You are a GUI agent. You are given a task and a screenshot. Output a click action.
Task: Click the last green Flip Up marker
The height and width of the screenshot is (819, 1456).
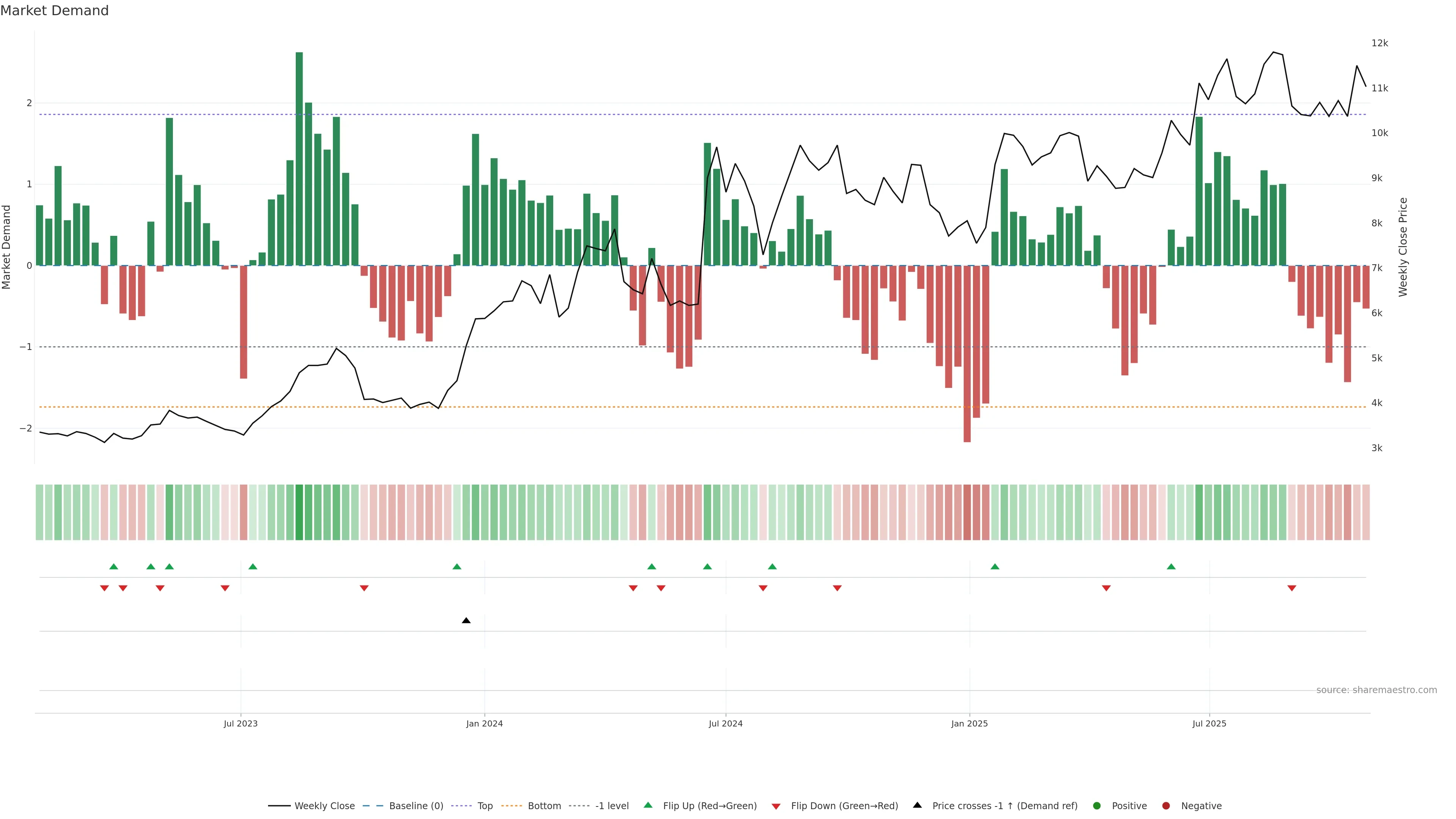[1171, 566]
